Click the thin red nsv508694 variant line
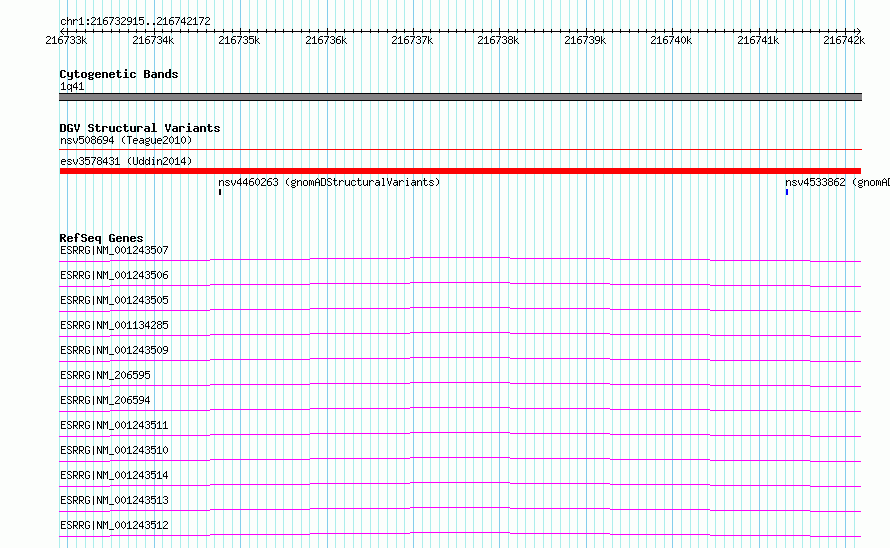This screenshot has height=548, width=890. pyautogui.click(x=460, y=150)
